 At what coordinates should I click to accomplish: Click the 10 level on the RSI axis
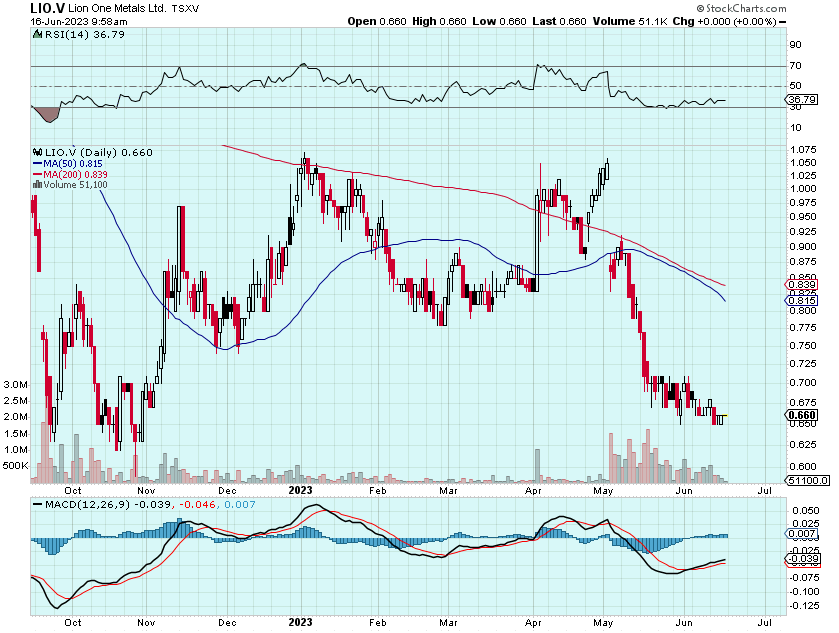tap(796, 128)
